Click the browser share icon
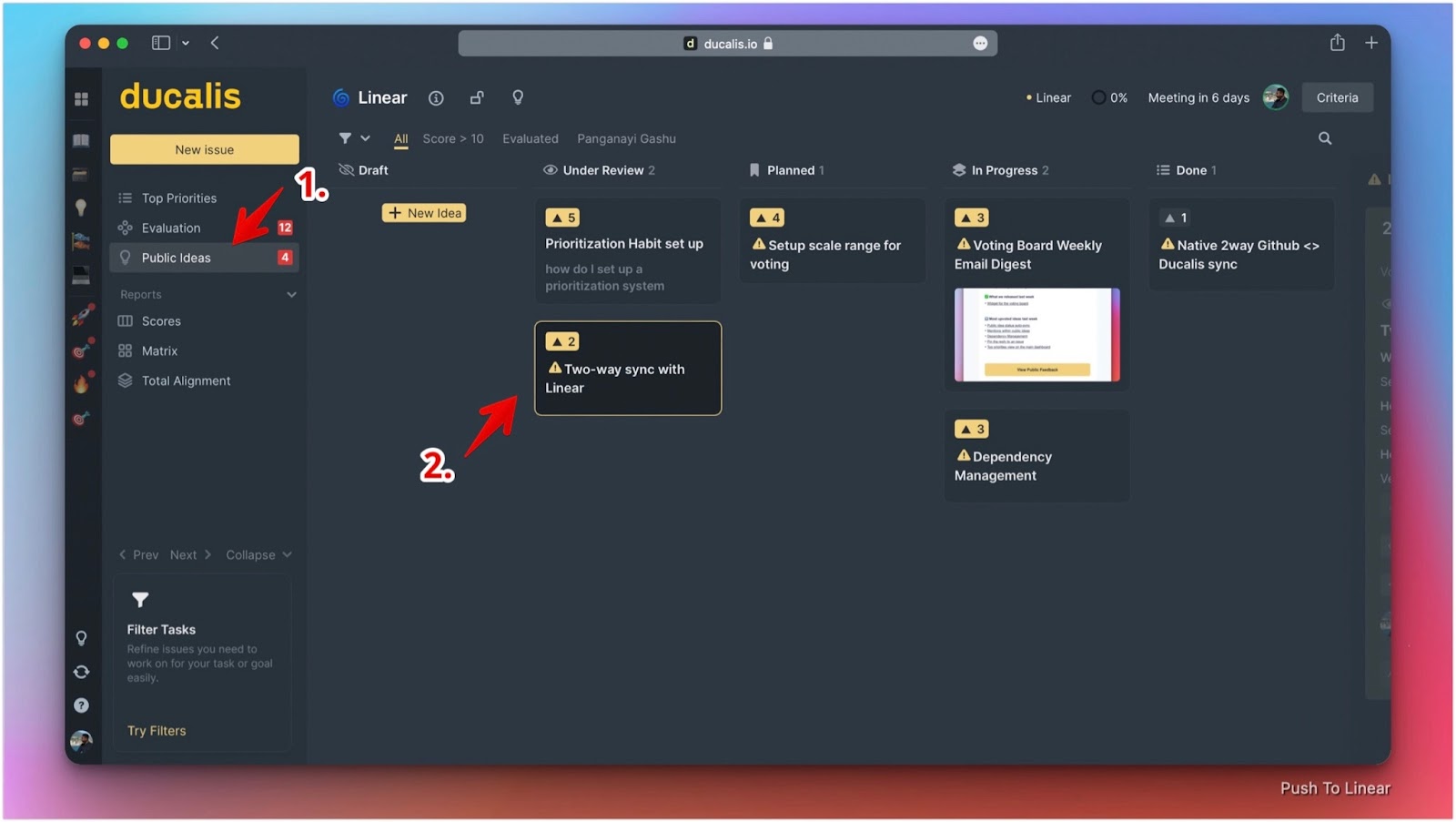 click(1337, 43)
